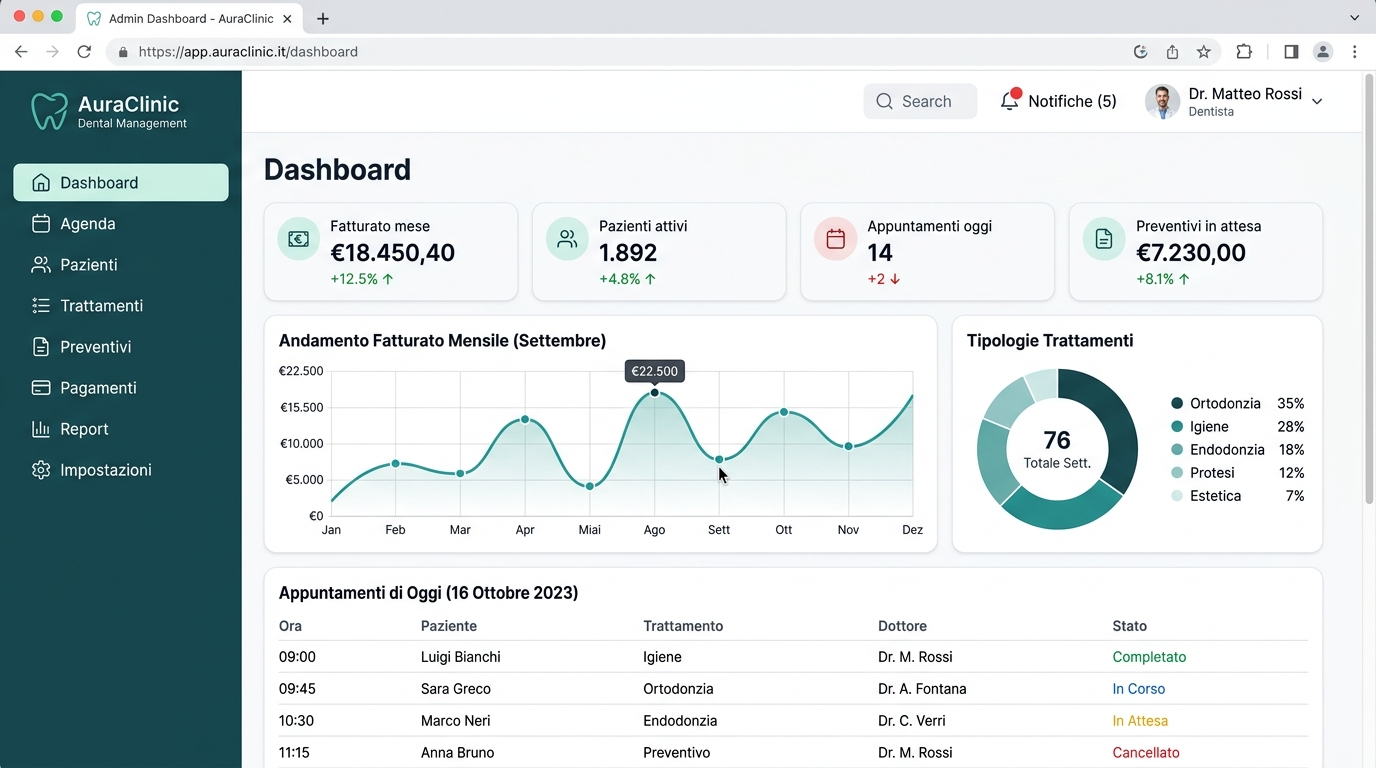Click the Ott chart data point
Screen dimensions: 1376x768
point(784,412)
